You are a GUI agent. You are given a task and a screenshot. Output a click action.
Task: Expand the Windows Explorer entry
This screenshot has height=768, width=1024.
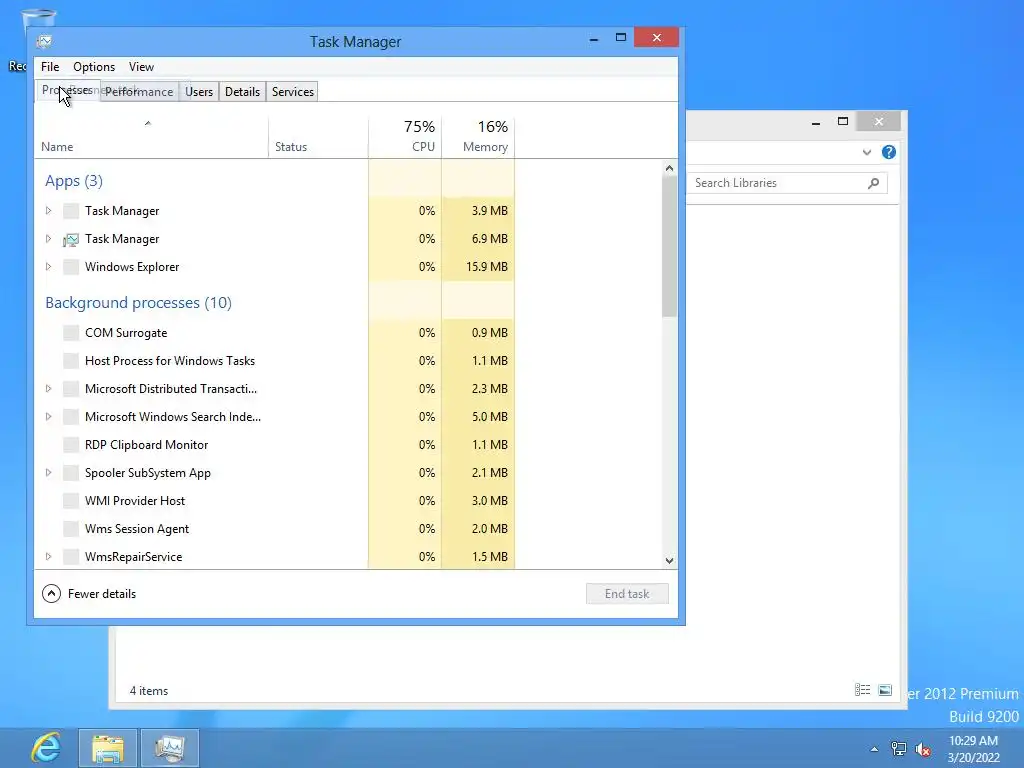pyautogui.click(x=48, y=266)
